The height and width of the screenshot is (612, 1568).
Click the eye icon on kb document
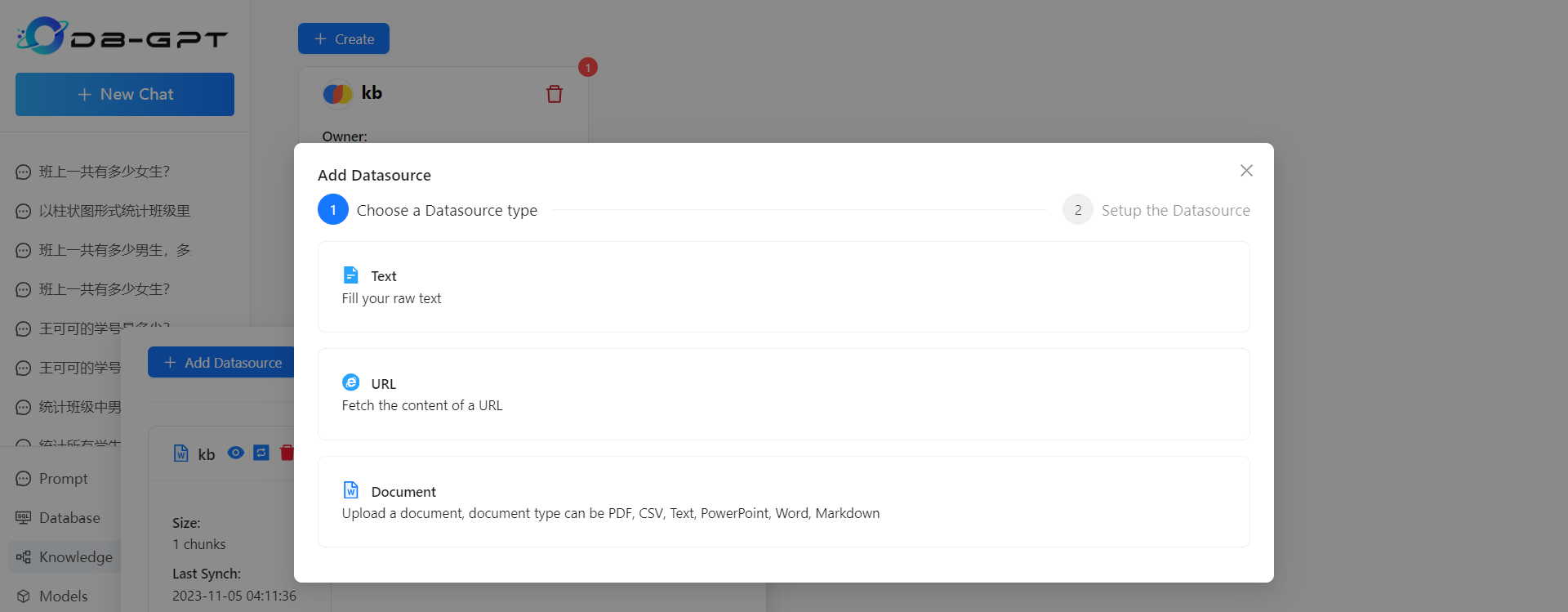[235, 453]
